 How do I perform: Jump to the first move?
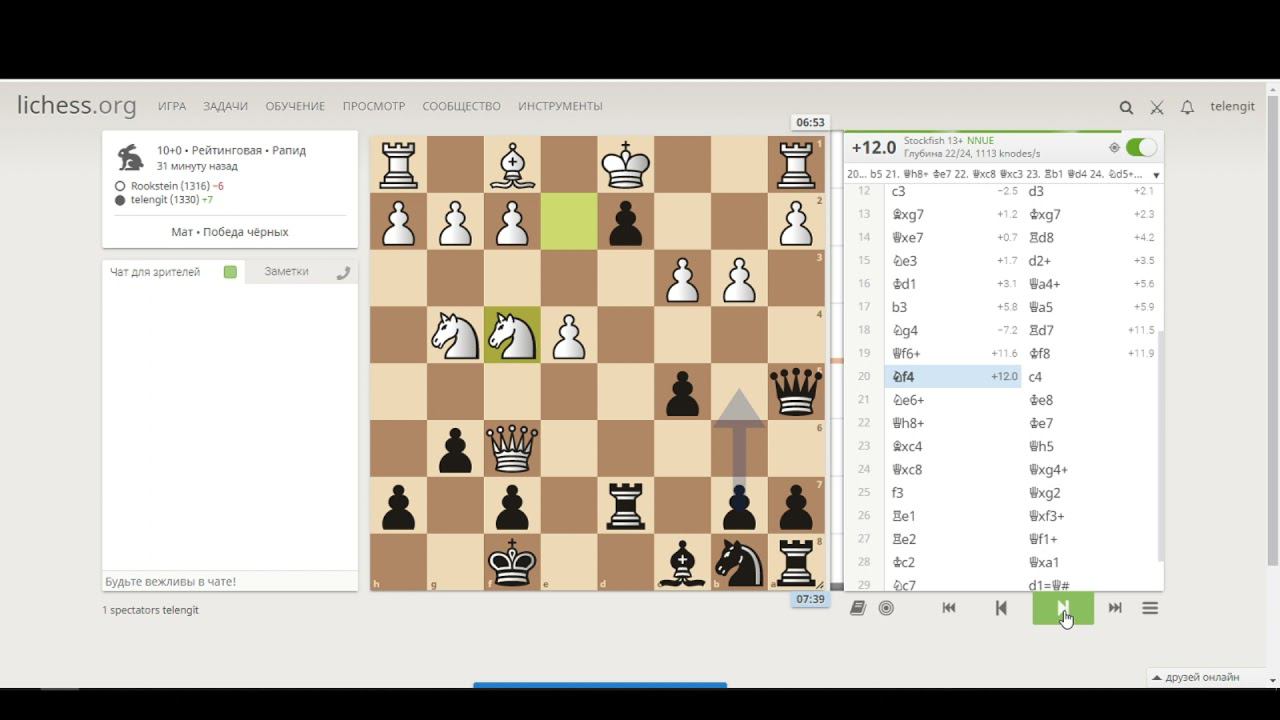coord(949,608)
